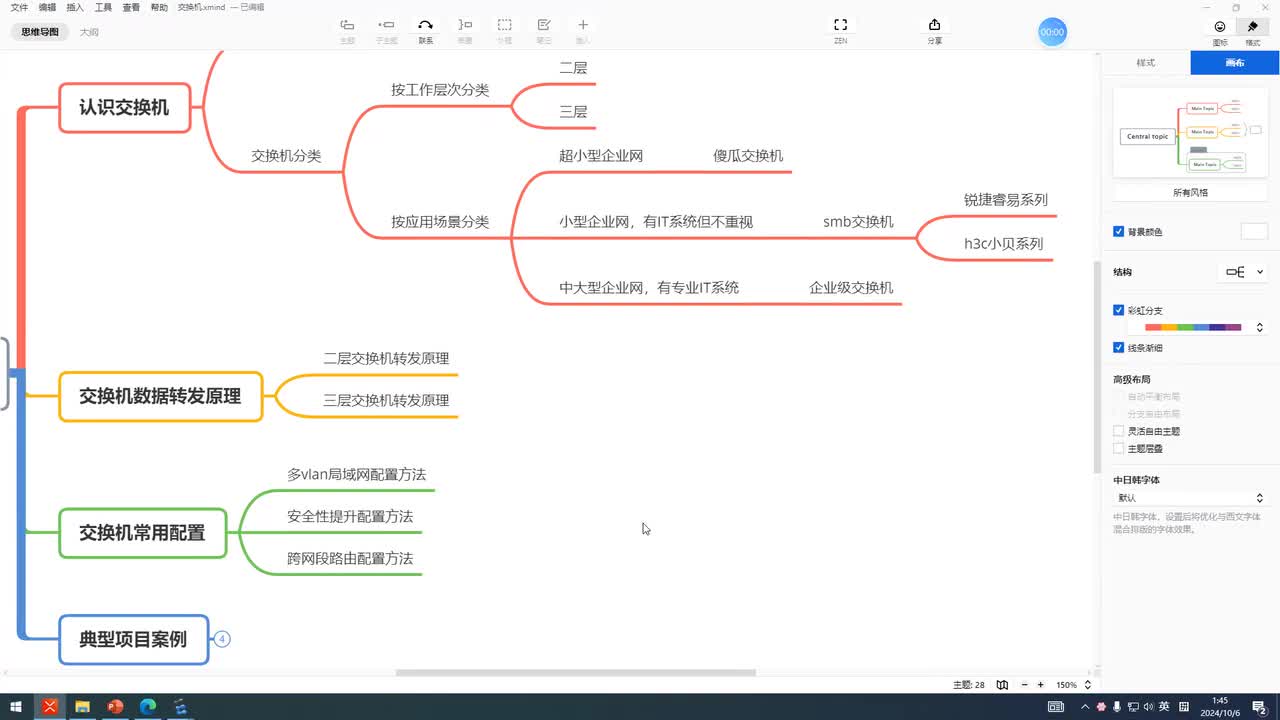The height and width of the screenshot is (720, 1280).
Task: Open the red XMind taskbar icon
Action: pos(50,707)
